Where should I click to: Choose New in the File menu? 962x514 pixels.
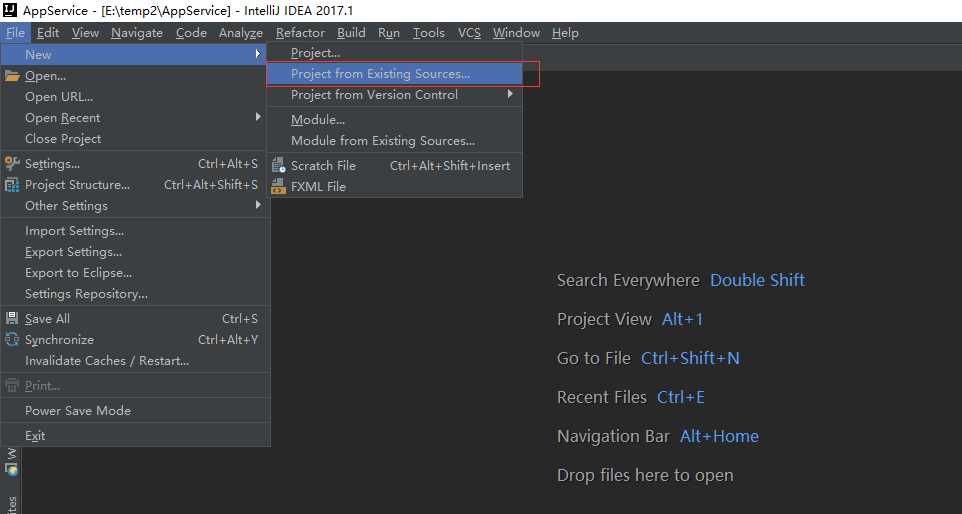pyautogui.click(x=134, y=54)
